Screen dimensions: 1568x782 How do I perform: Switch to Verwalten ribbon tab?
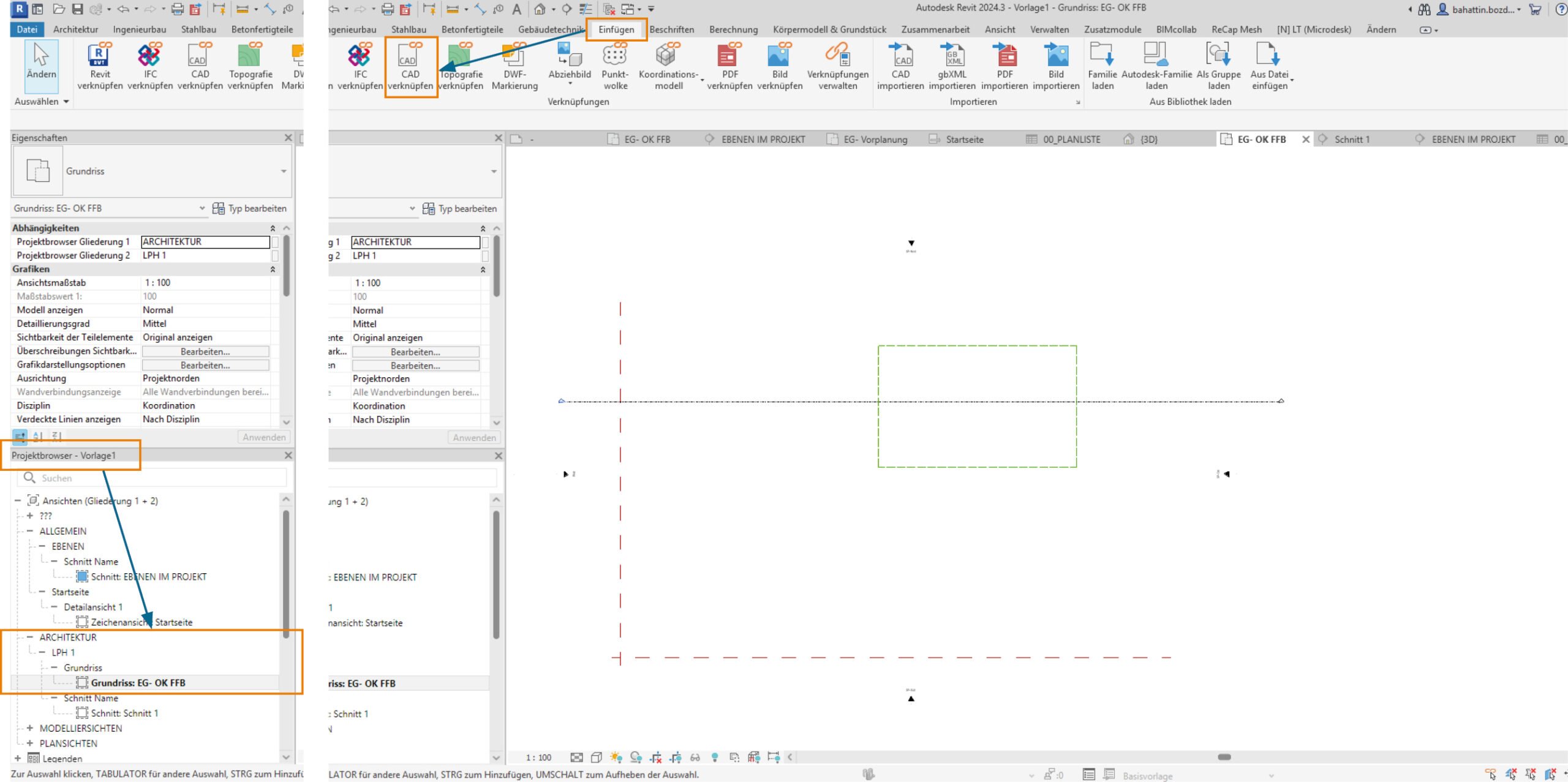(x=1049, y=29)
